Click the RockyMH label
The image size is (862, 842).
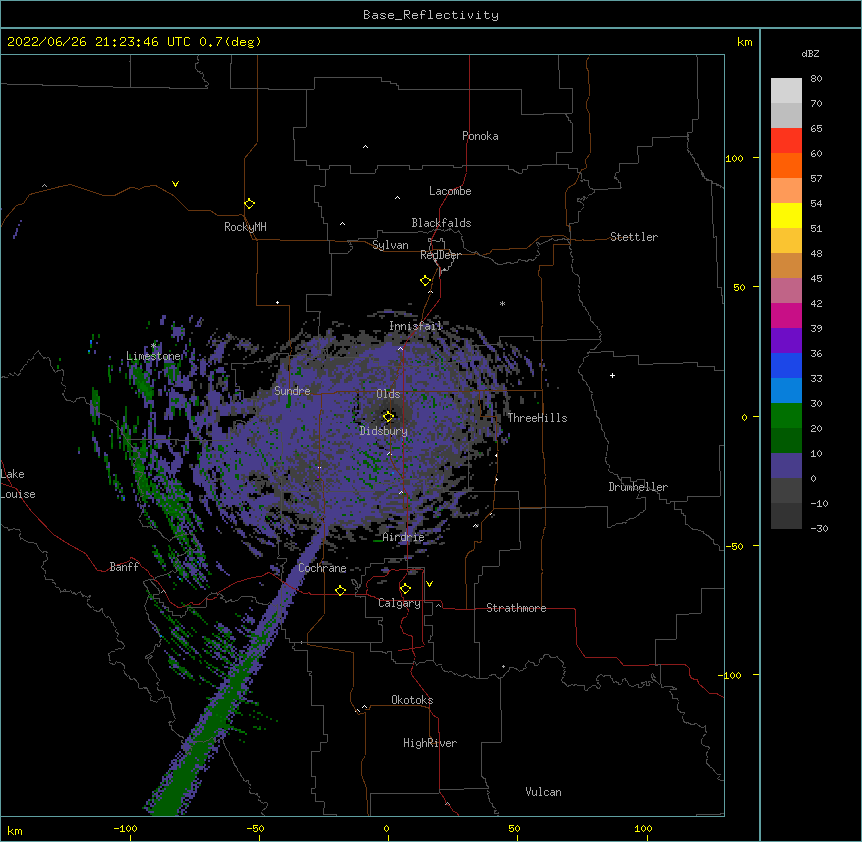click(x=245, y=226)
